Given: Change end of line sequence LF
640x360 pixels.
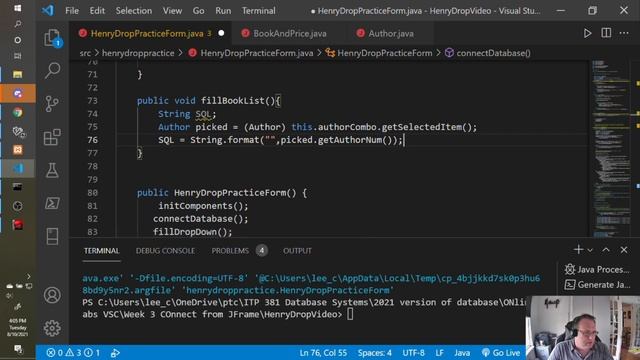Looking at the screenshot, I should coord(439,353).
